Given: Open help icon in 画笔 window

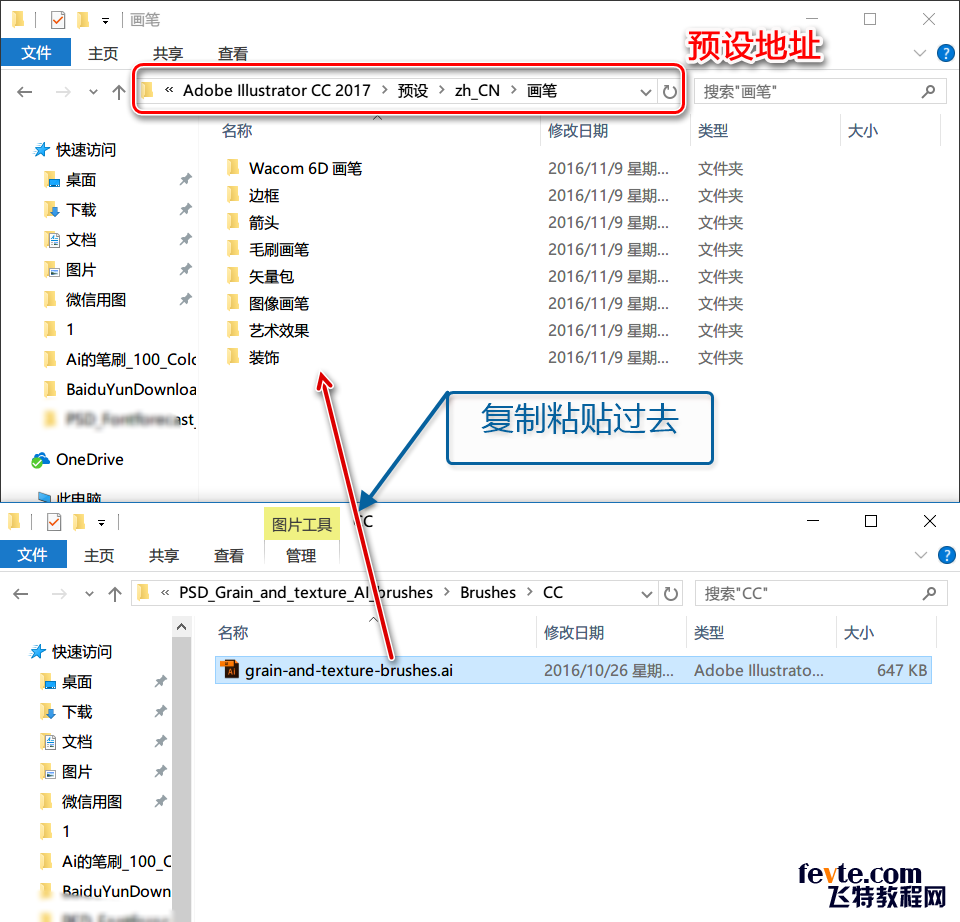Looking at the screenshot, I should (945, 53).
